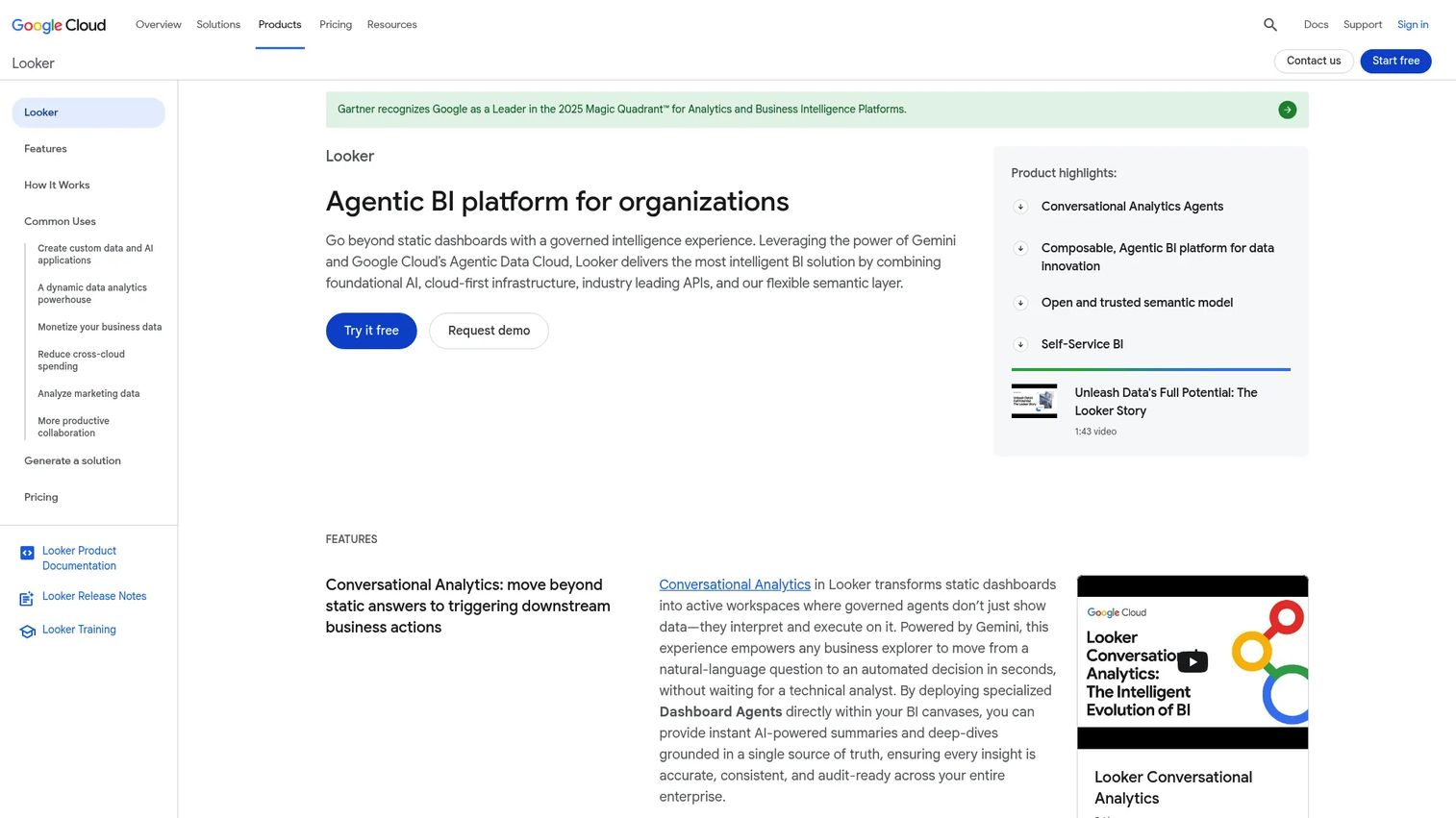Open Common Uses in the sidebar
This screenshot has height=818, width=1456.
[x=60, y=222]
